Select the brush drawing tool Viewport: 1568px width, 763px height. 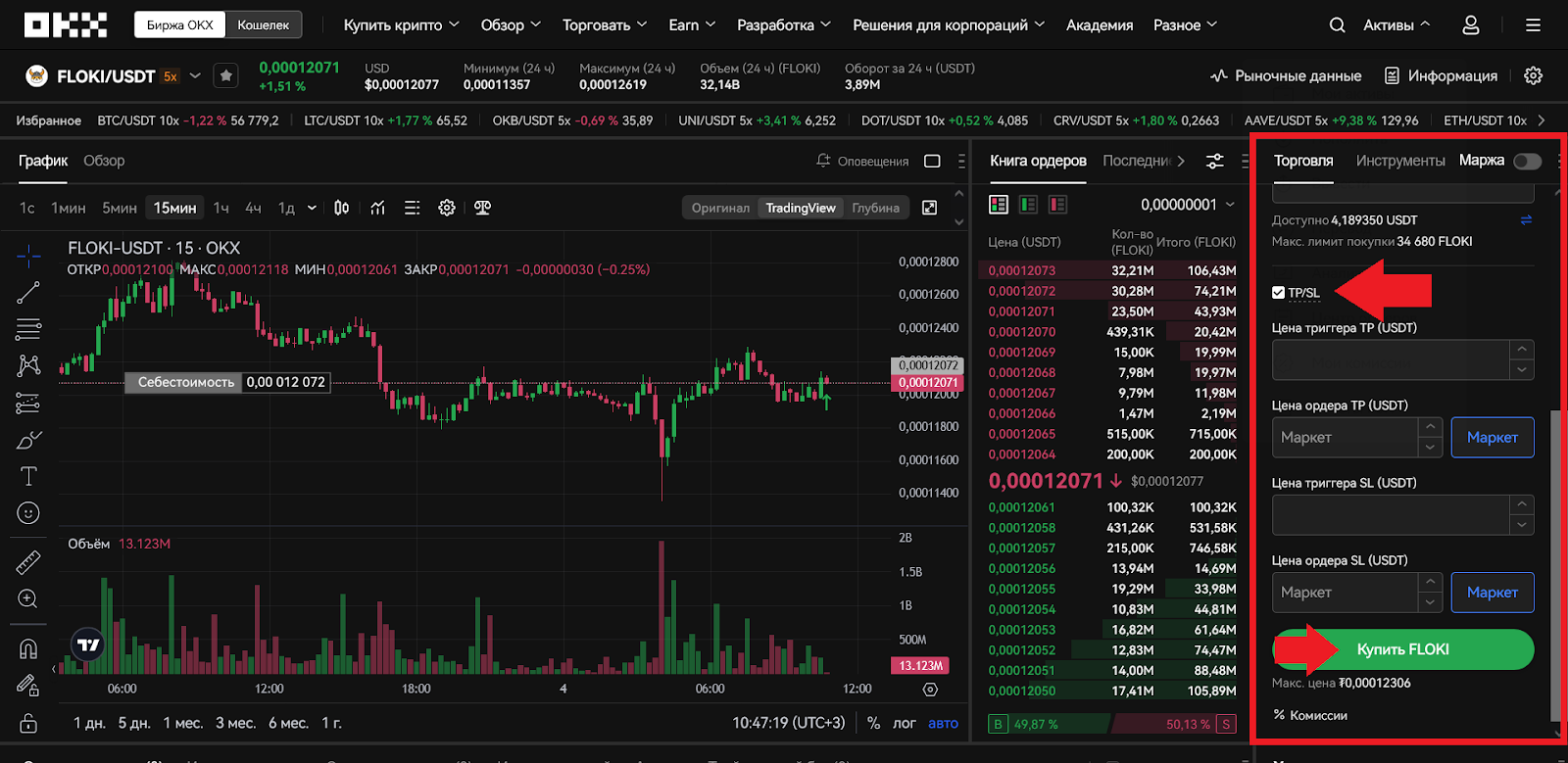click(x=28, y=440)
